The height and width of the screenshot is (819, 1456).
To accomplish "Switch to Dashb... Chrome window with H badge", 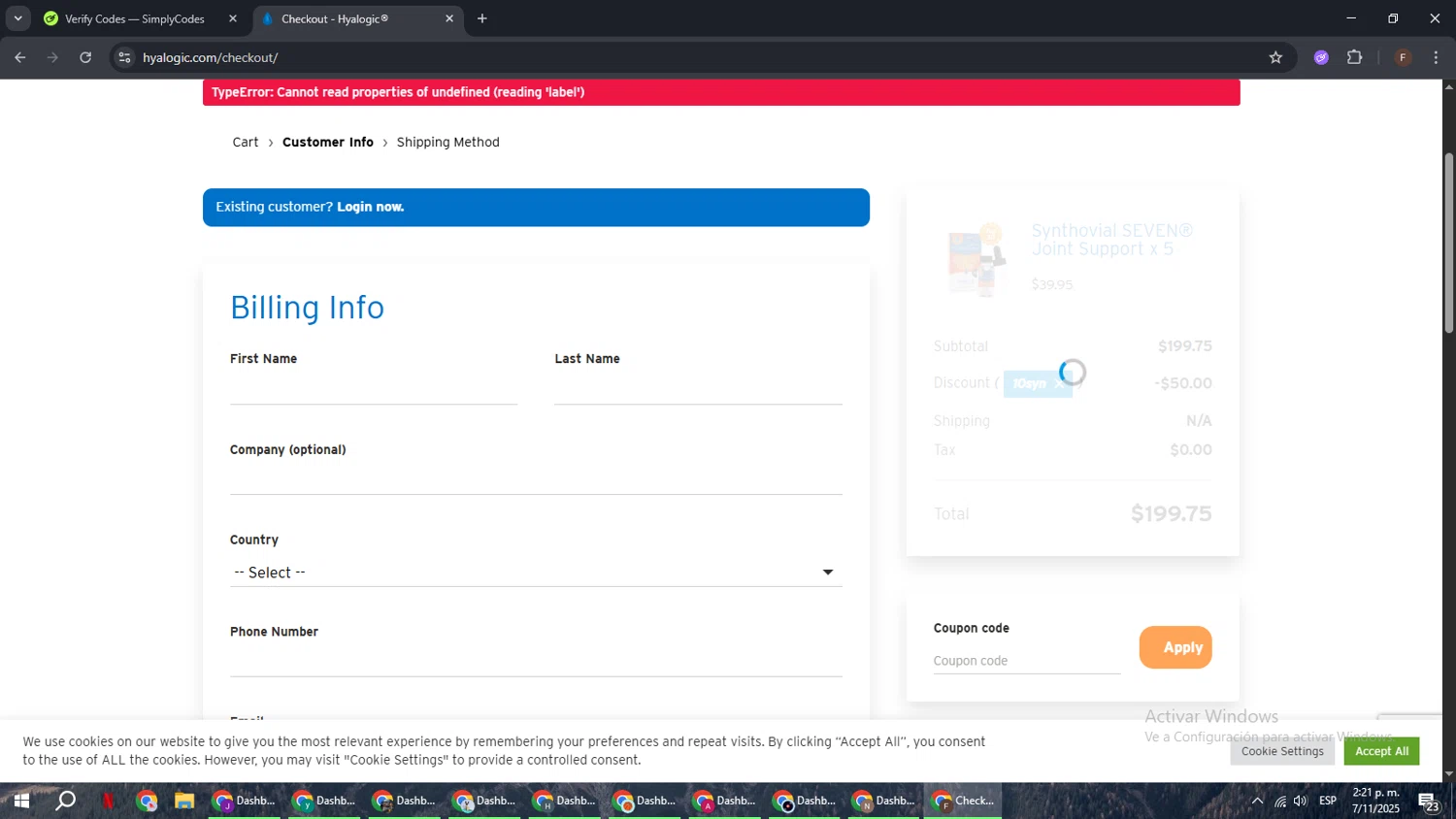I will pyautogui.click(x=564, y=801).
